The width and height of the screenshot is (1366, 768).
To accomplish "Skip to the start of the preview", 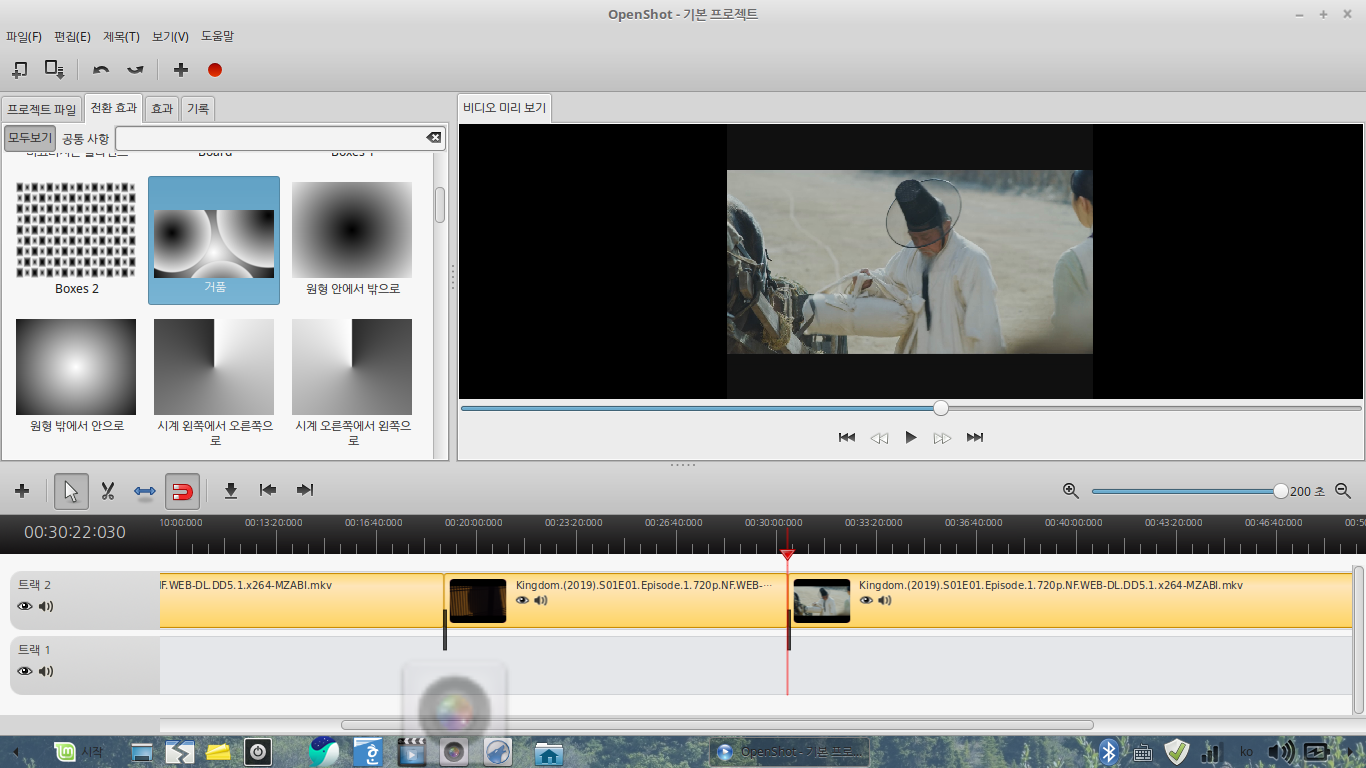I will point(847,437).
